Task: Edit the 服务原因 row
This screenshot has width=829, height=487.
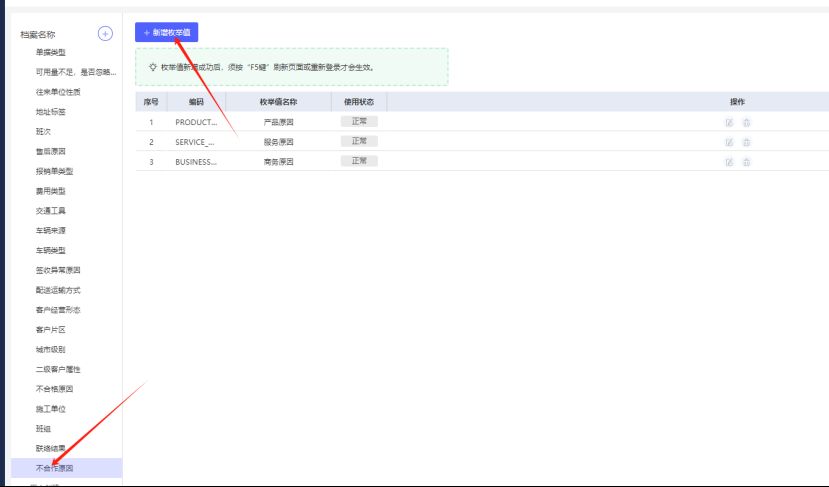Action: point(729,142)
